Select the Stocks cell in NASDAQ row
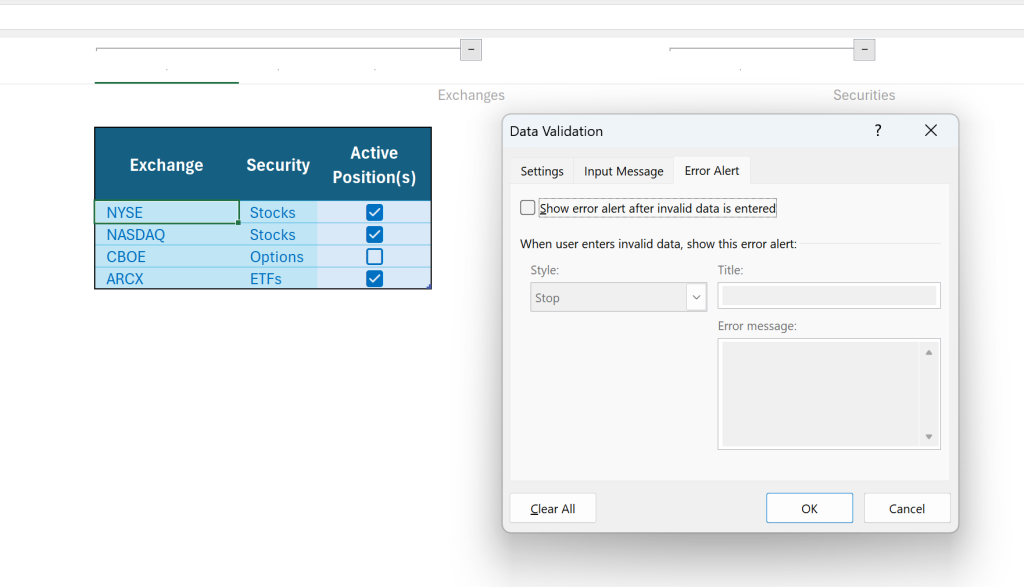Screen dimensions: 1024x587 point(278,234)
